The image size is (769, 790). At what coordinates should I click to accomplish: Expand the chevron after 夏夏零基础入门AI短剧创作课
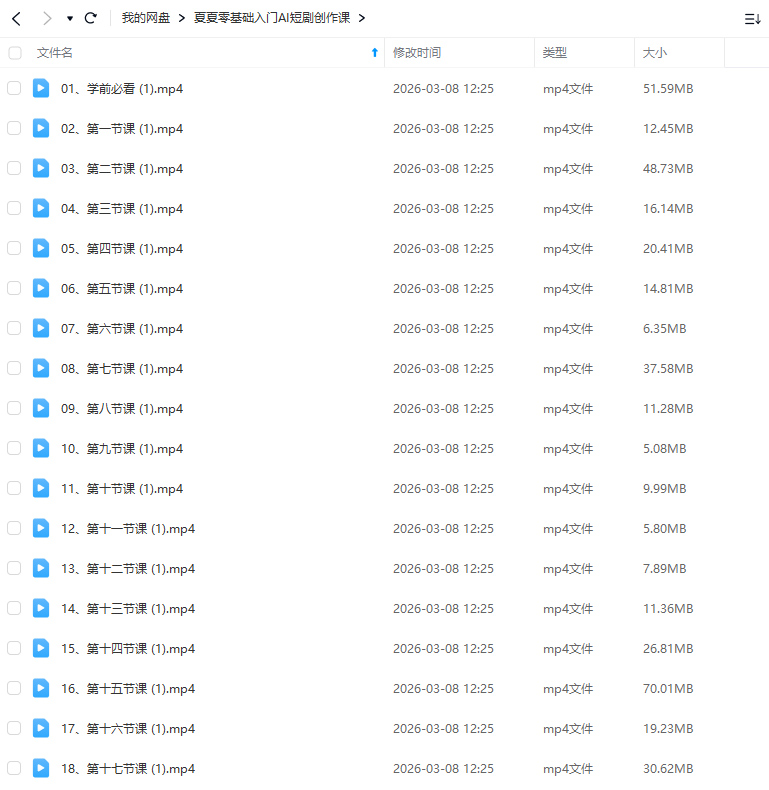point(361,18)
